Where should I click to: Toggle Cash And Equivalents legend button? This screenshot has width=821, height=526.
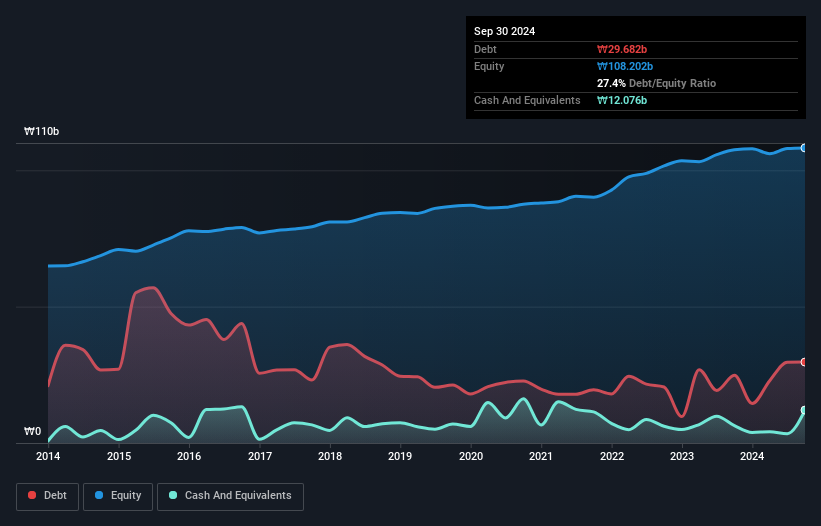[230, 496]
